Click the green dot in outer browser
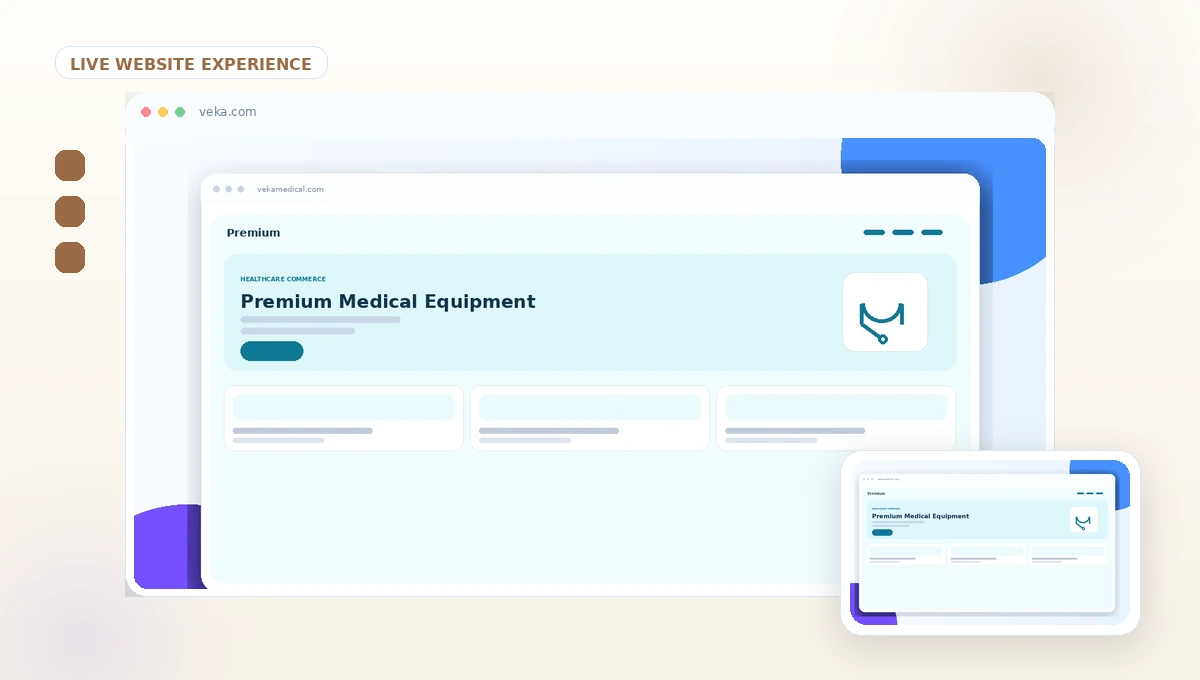 click(x=180, y=112)
